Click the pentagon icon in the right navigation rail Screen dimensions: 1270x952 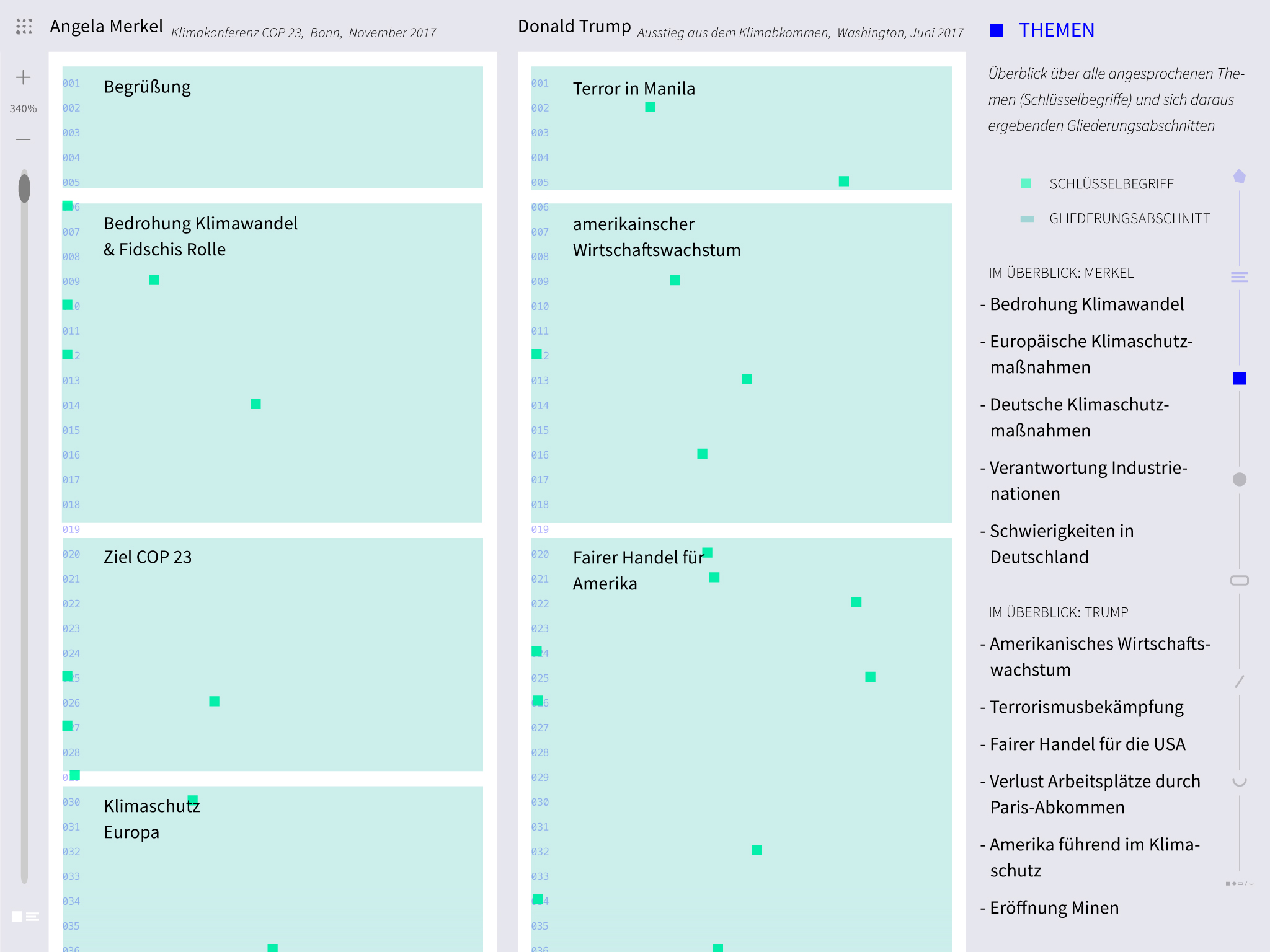pyautogui.click(x=1240, y=177)
